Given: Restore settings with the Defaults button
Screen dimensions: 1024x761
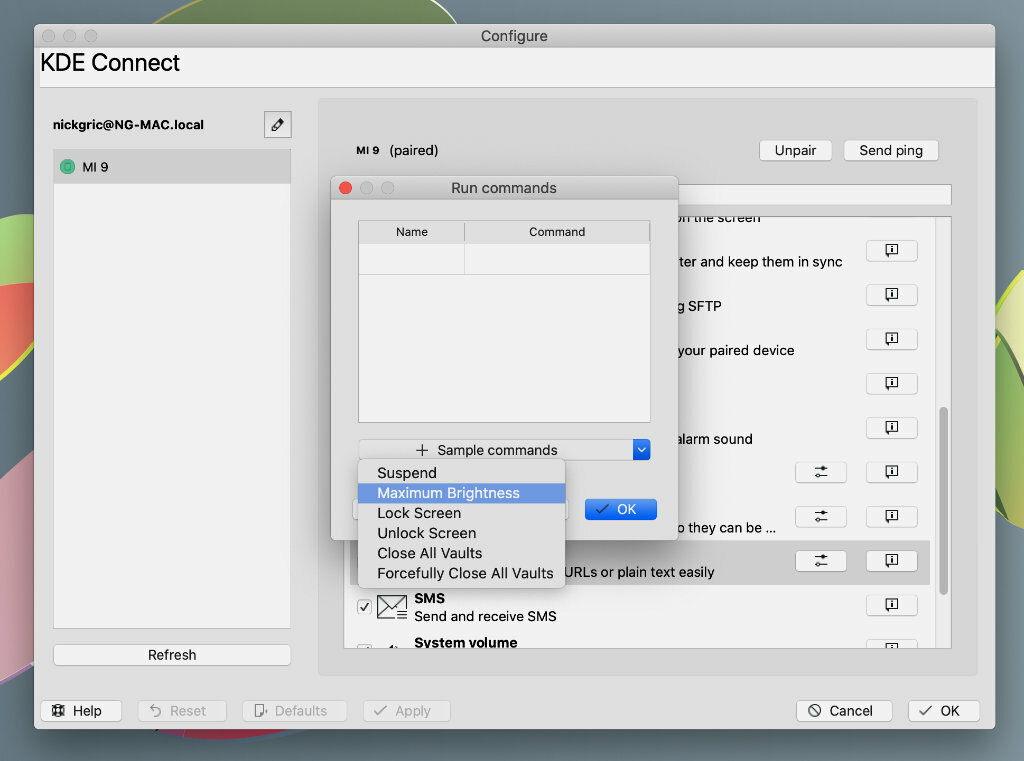Looking at the screenshot, I should pos(295,711).
